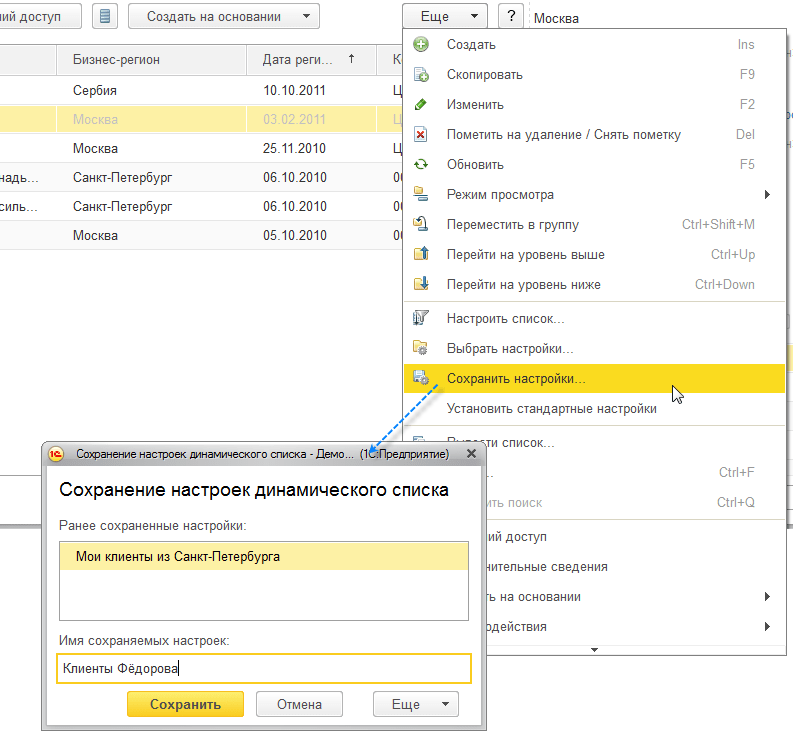Choose 'Изменить' menu item
The width and height of the screenshot is (793, 739).
[594, 105]
